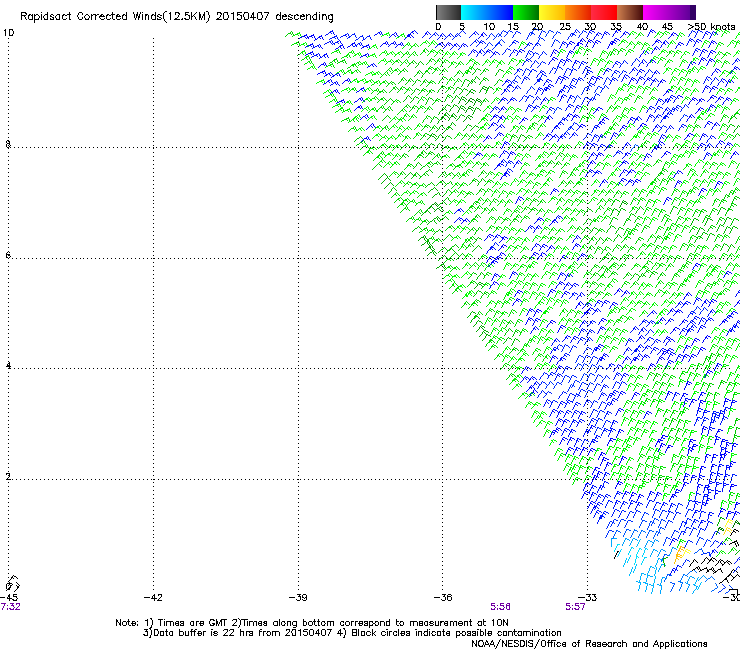Click the orange 25-30 knots color segment

click(578, 12)
